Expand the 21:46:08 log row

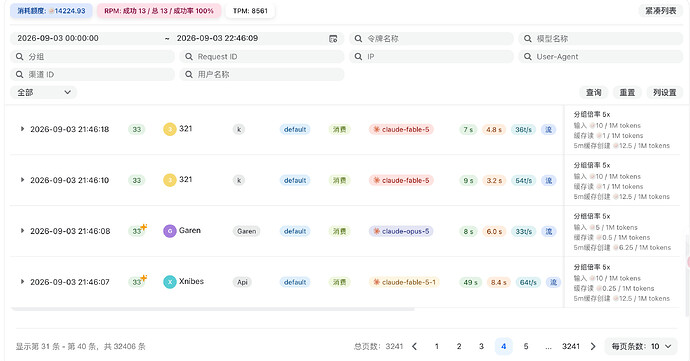pos(22,231)
